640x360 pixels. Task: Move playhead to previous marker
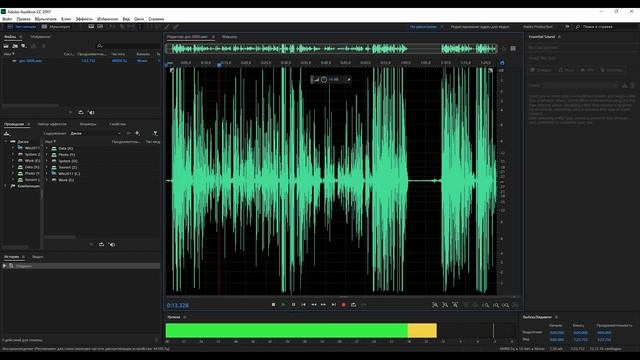point(303,304)
